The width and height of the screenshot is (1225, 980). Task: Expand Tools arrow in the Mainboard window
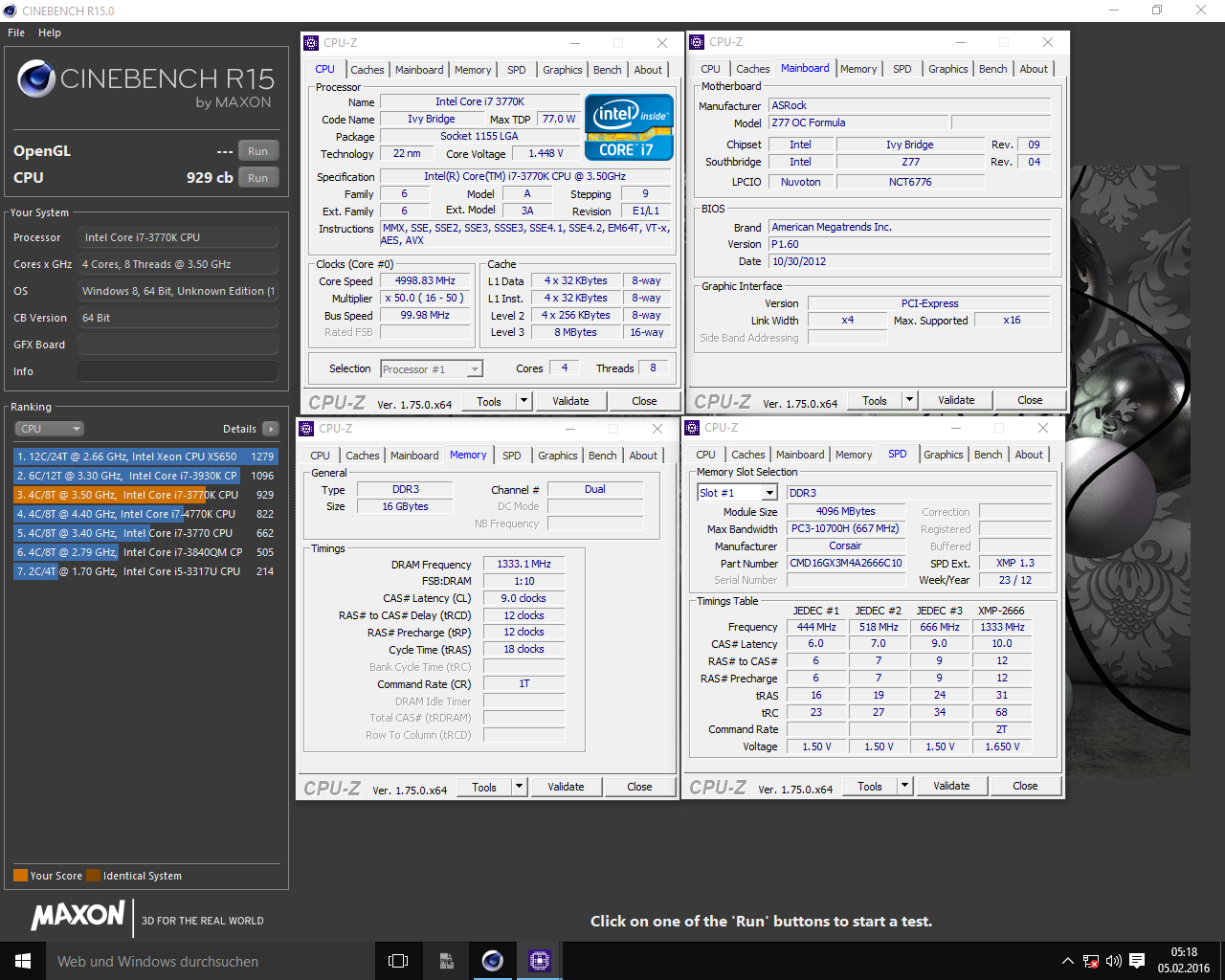909,400
